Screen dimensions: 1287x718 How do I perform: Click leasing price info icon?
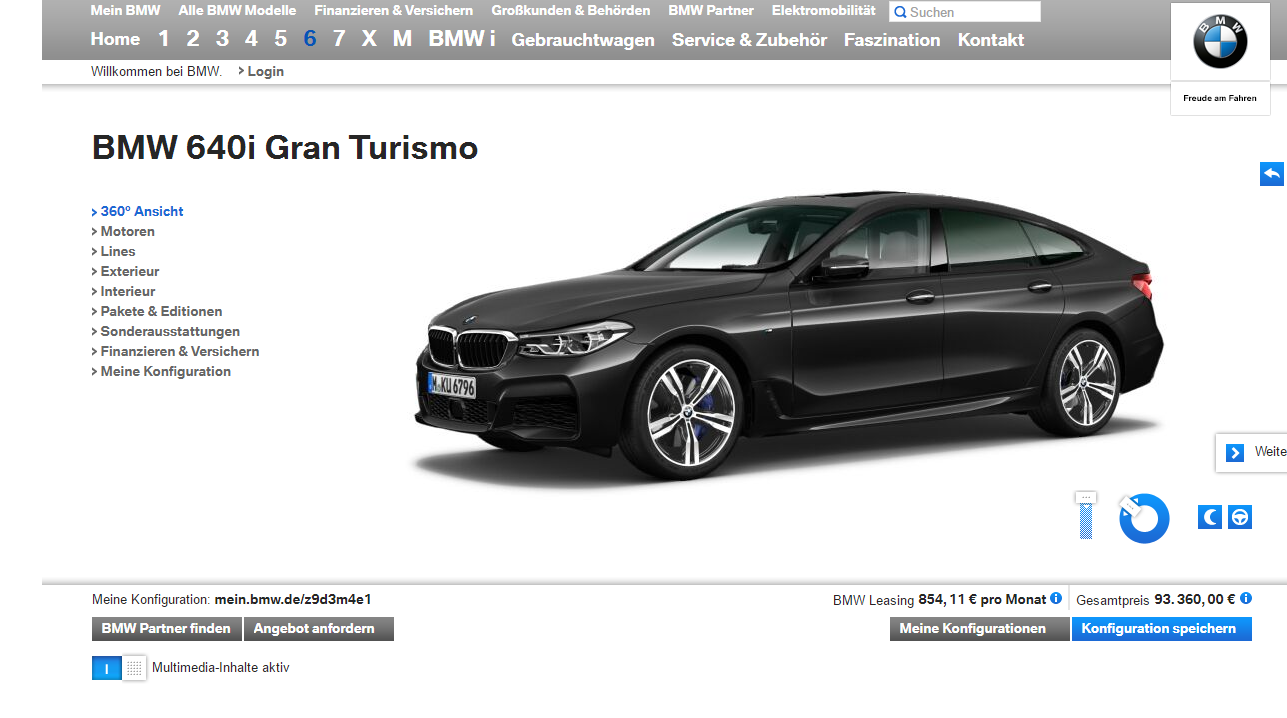tap(1056, 598)
